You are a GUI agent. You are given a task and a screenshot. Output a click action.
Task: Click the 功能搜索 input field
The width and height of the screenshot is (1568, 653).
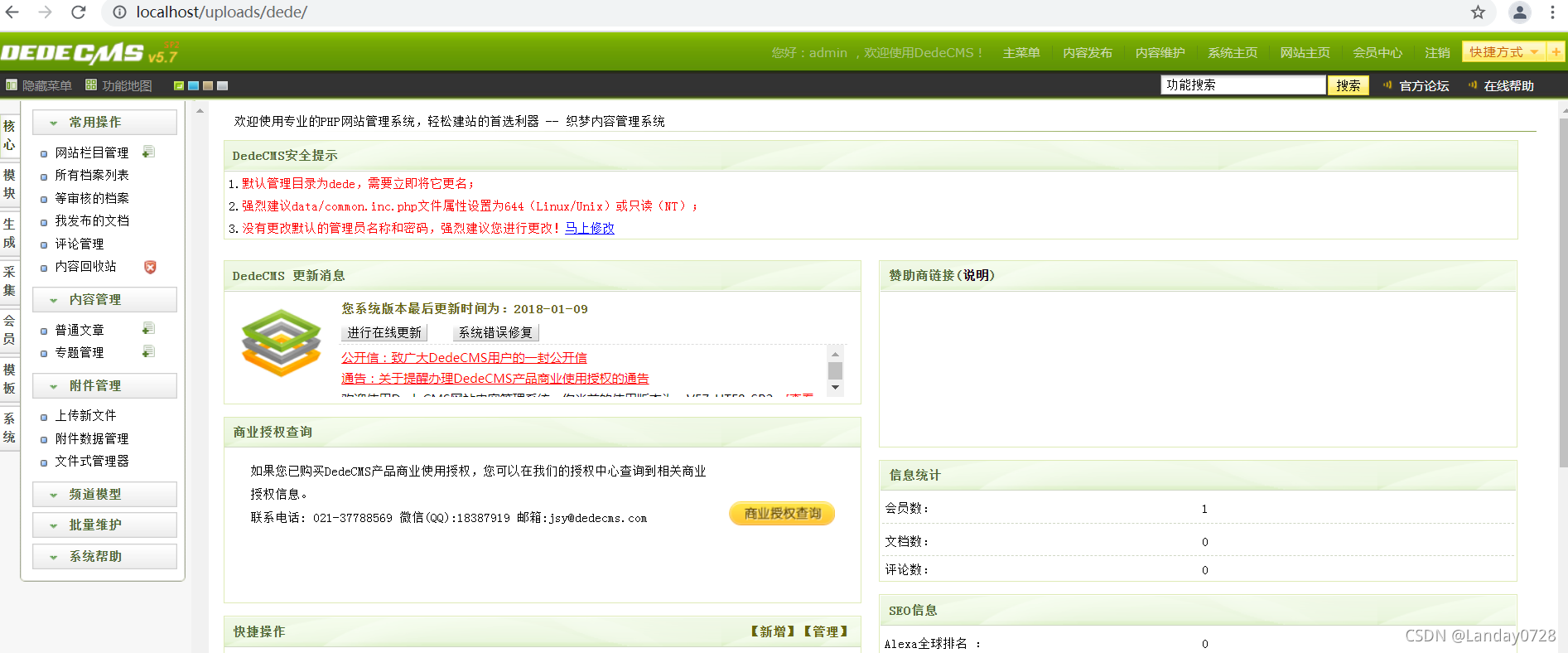click(1243, 85)
